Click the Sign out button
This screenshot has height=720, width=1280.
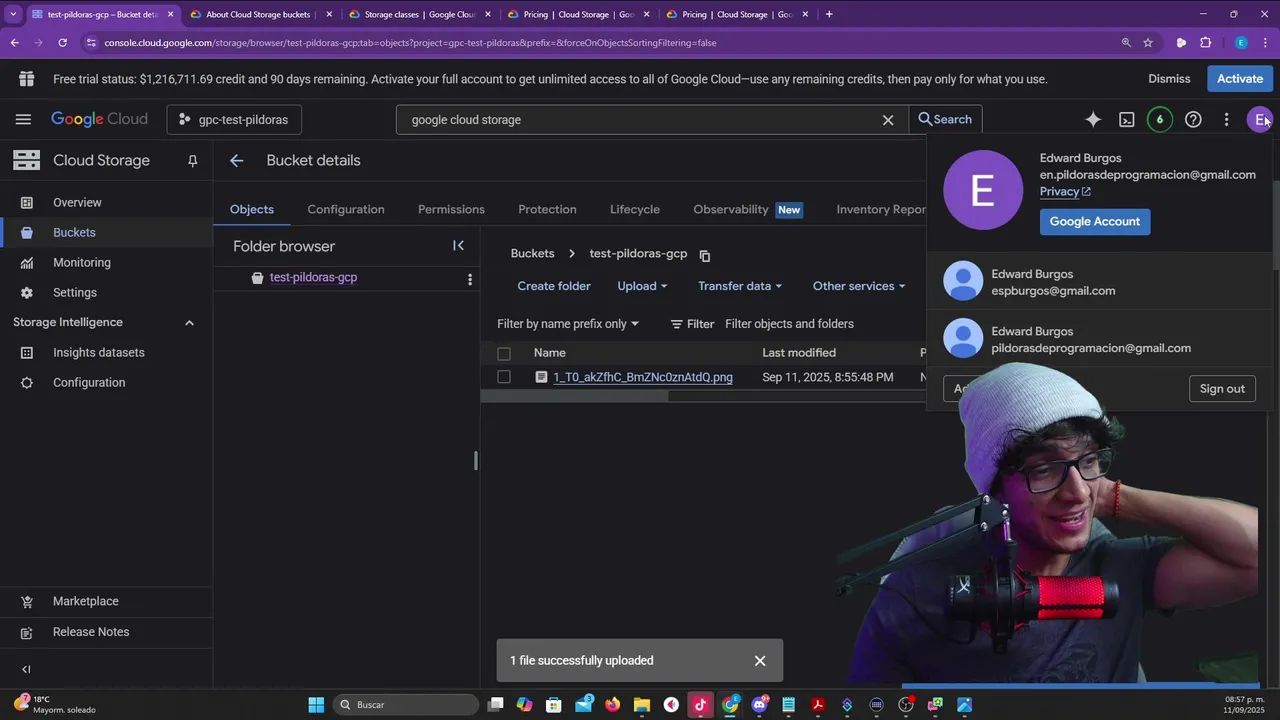coord(1222,389)
